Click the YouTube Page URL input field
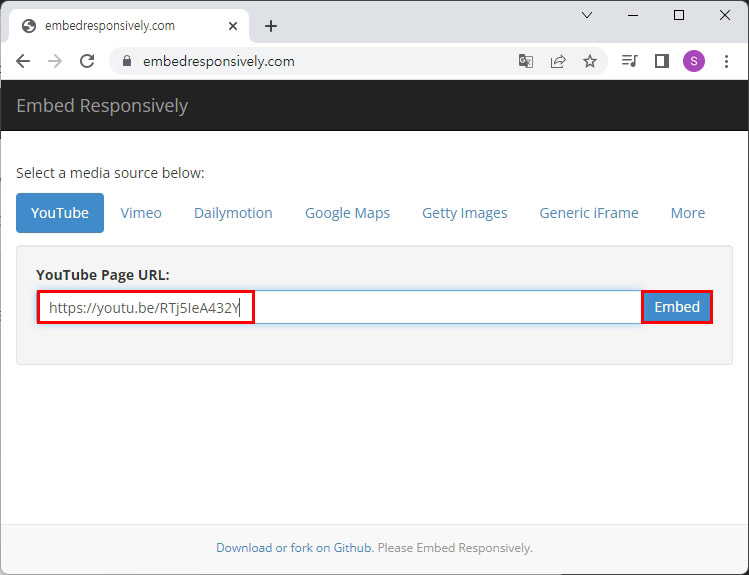 click(339, 307)
